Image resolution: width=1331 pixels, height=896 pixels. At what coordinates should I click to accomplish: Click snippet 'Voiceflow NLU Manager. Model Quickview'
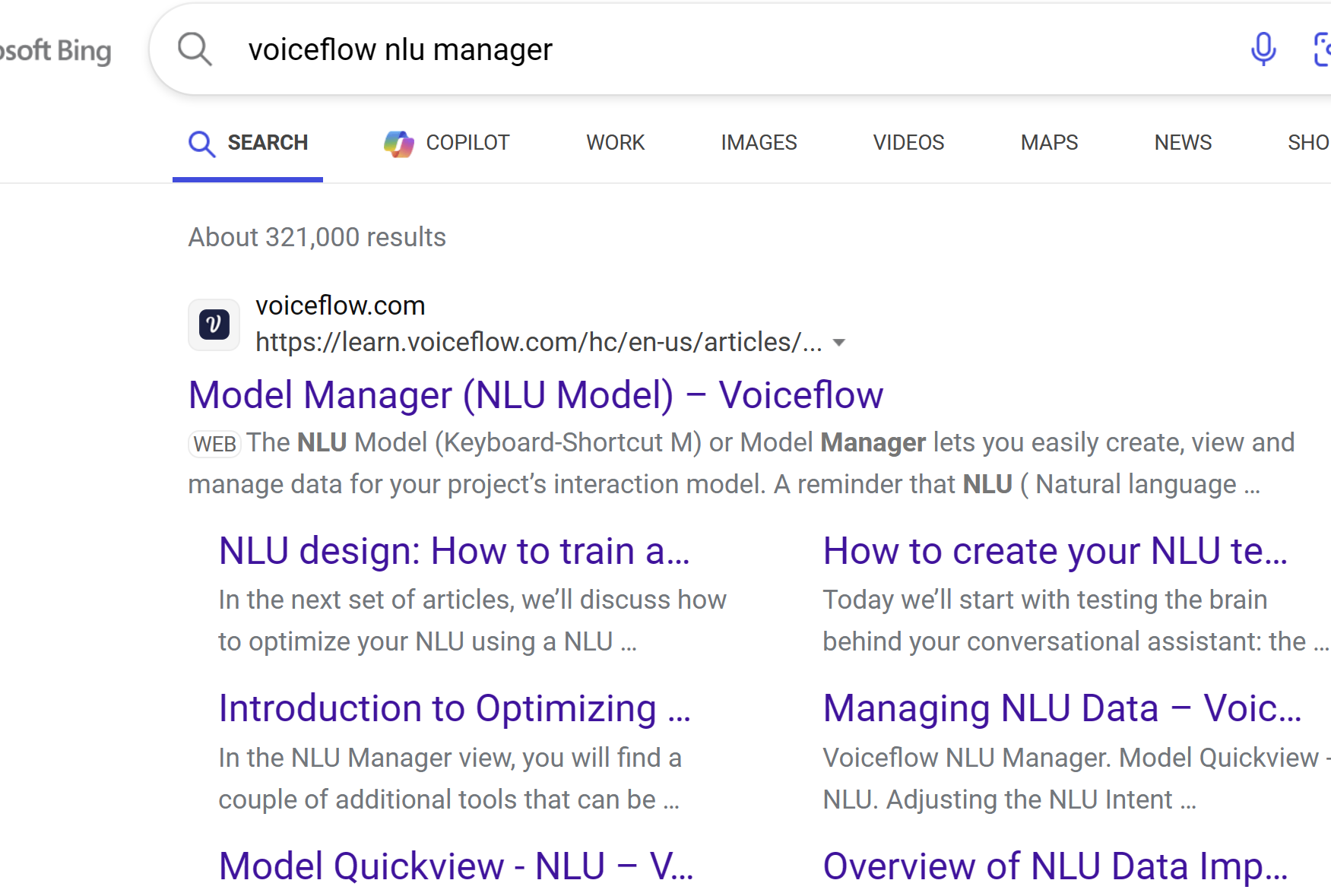pos(1076,779)
